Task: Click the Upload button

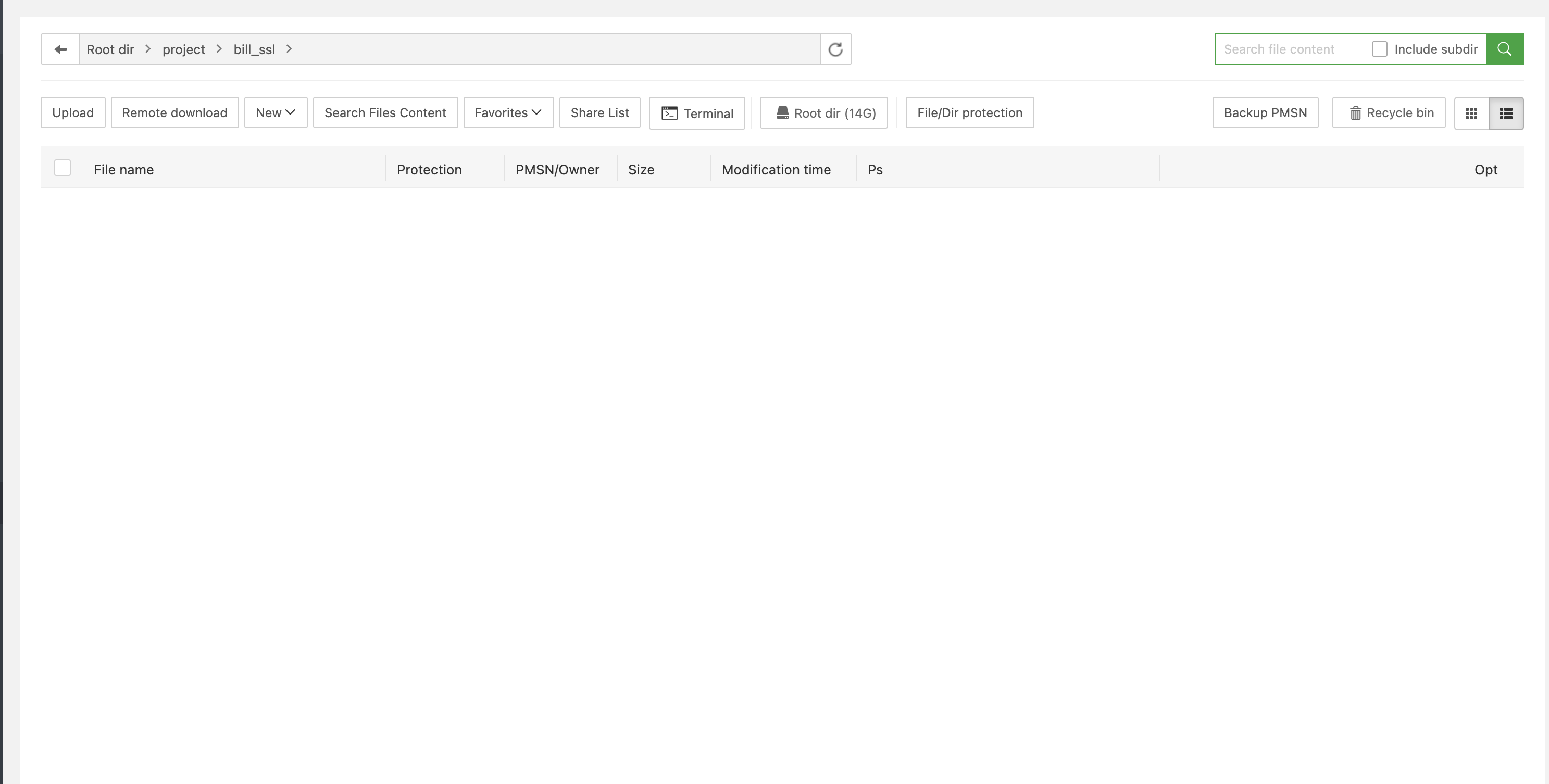Action: click(73, 113)
